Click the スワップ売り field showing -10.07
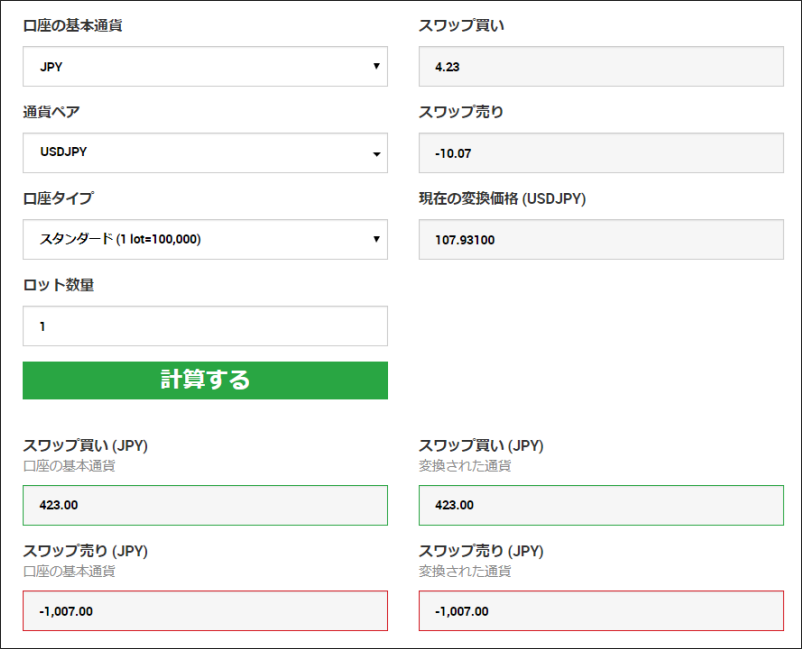Image resolution: width=802 pixels, height=649 pixels. (600, 153)
